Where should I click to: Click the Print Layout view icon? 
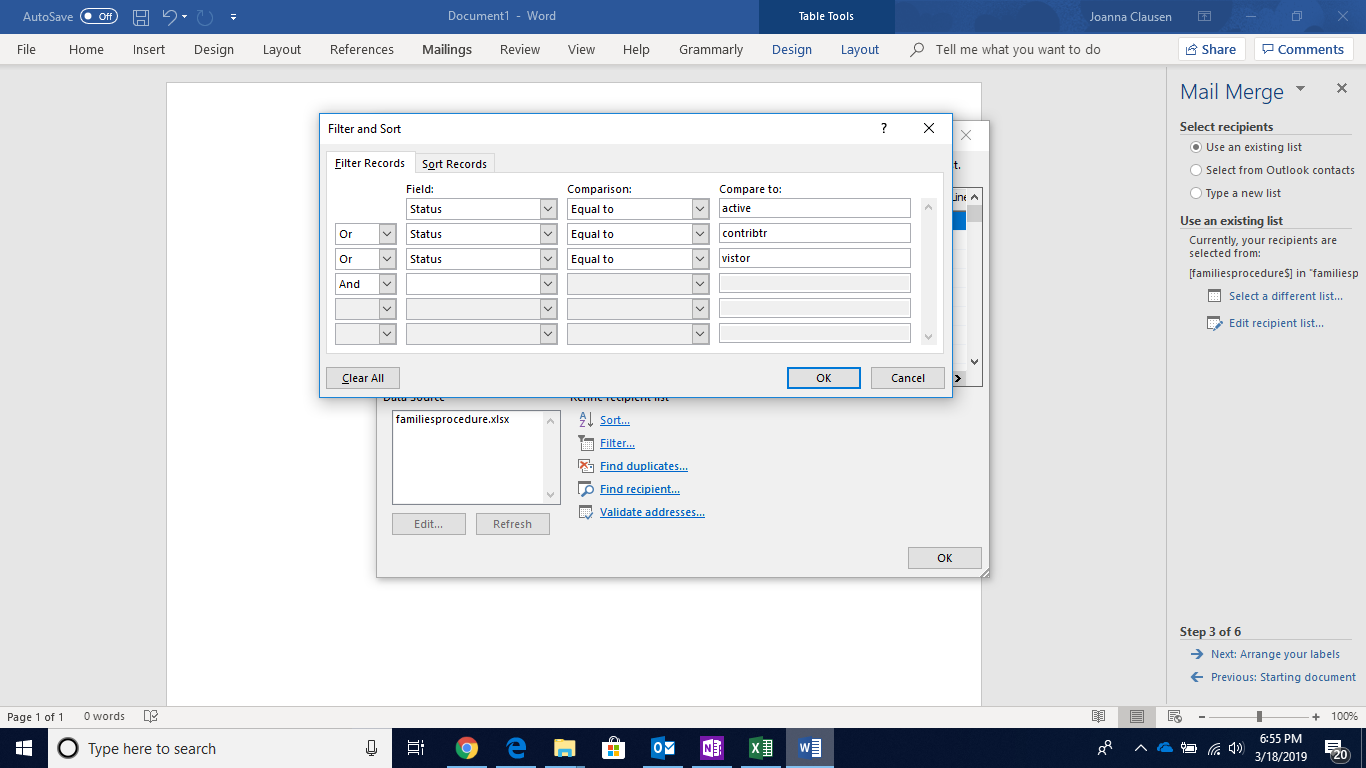click(1137, 716)
